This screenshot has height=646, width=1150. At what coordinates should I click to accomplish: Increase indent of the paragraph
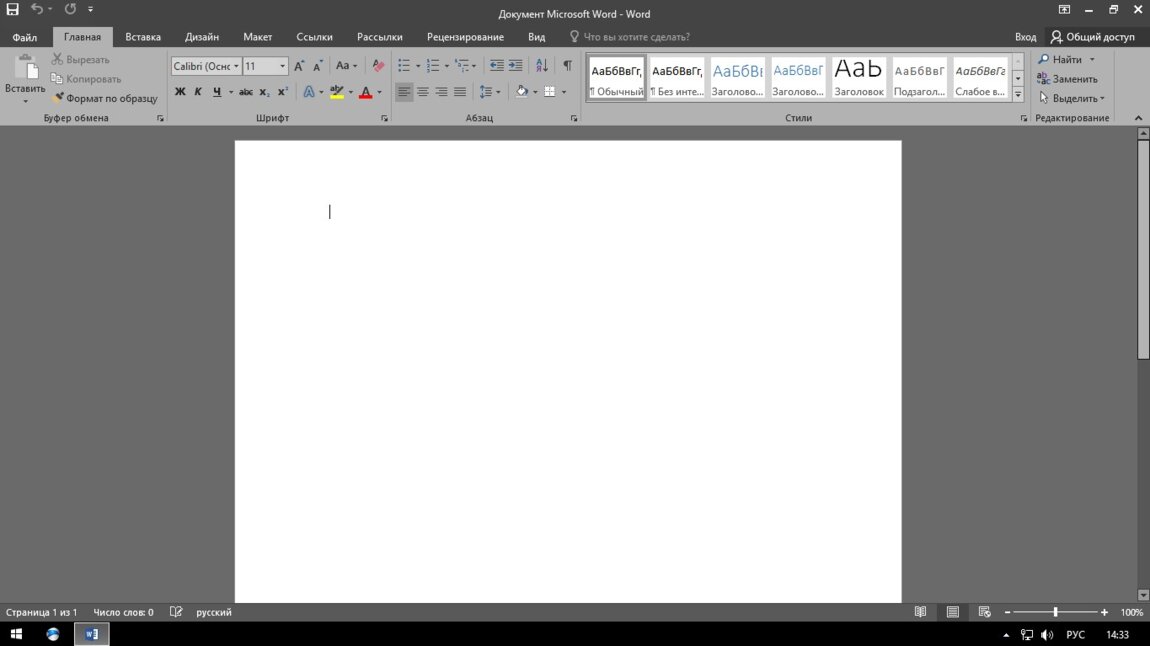(515, 66)
